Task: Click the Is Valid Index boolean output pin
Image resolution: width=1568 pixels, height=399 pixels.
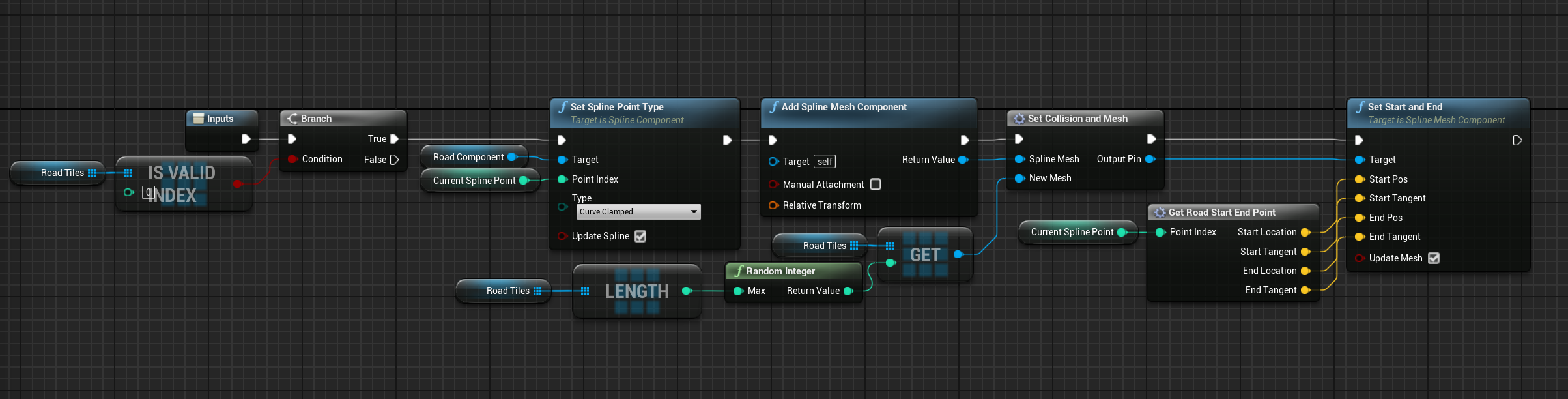Action: pos(237,184)
